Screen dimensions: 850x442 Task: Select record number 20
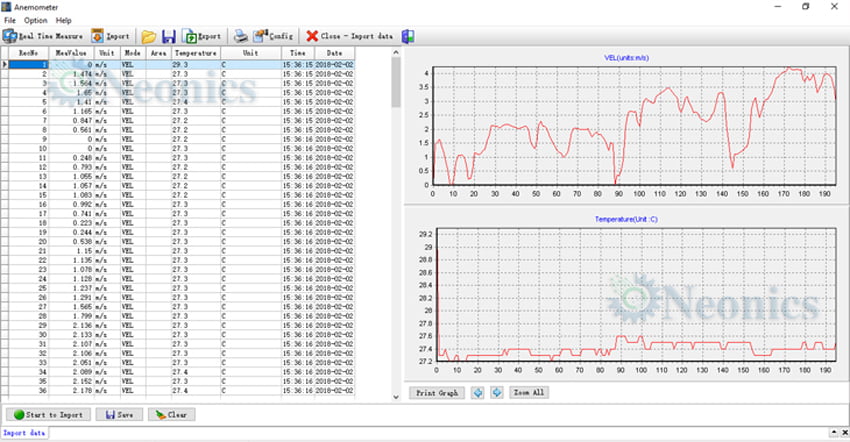tap(29, 241)
